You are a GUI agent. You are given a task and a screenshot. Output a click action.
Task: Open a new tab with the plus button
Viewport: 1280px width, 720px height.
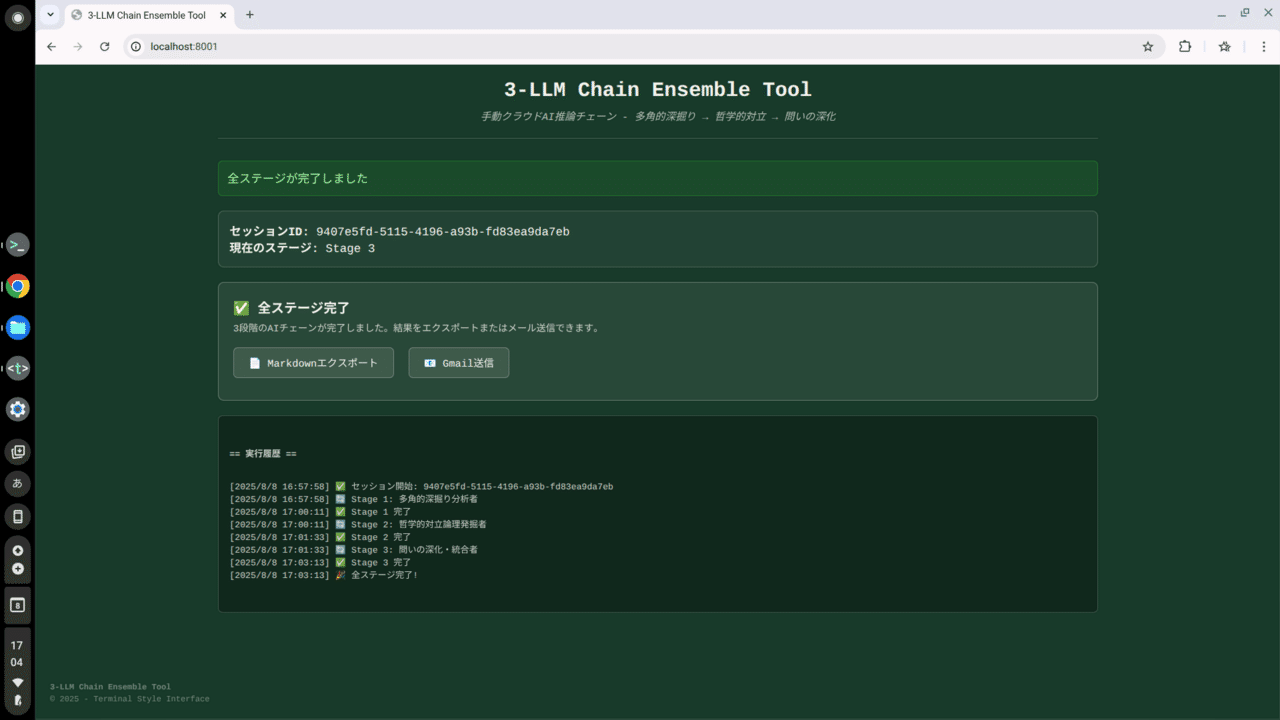tap(249, 15)
